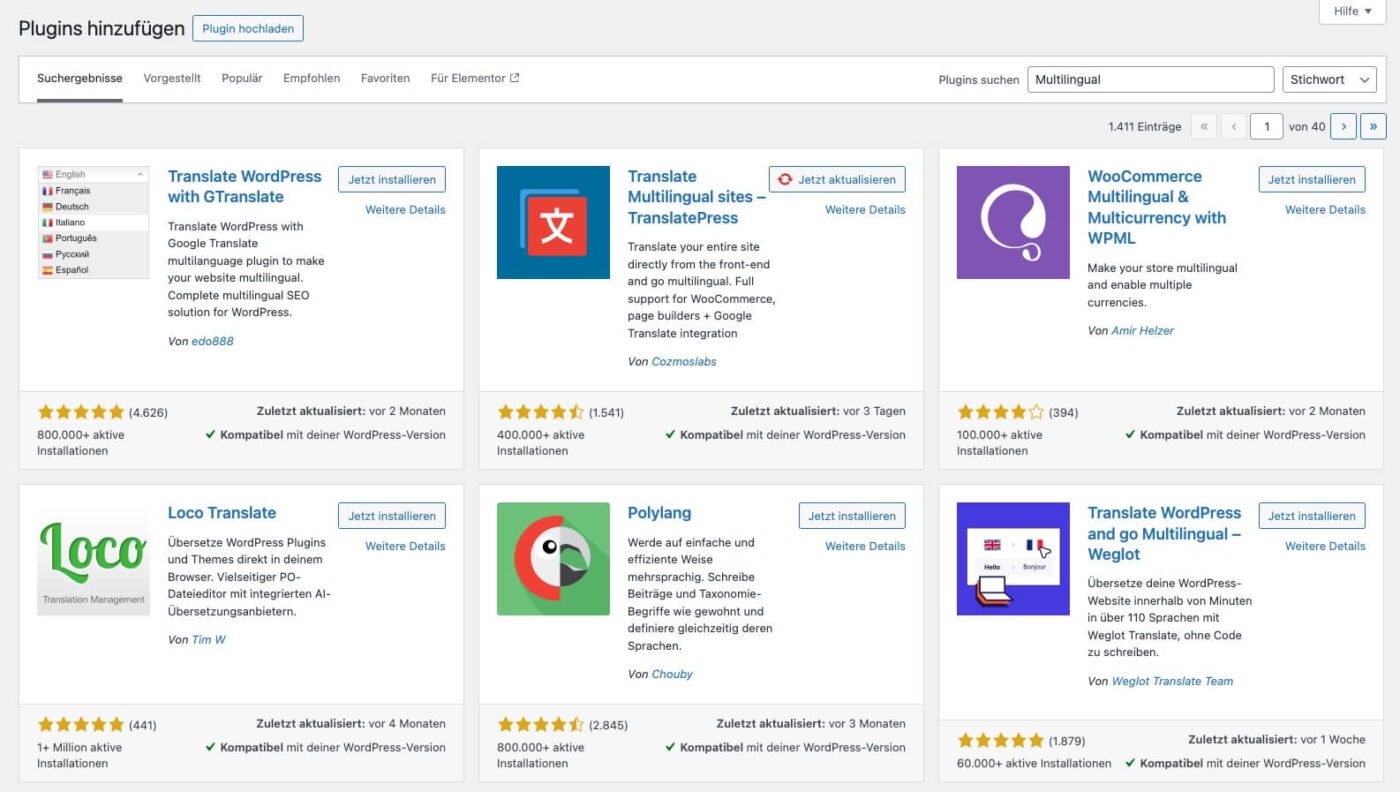This screenshot has height=792, width=1400.
Task: Open the Loco Translate title link
Action: [222, 513]
